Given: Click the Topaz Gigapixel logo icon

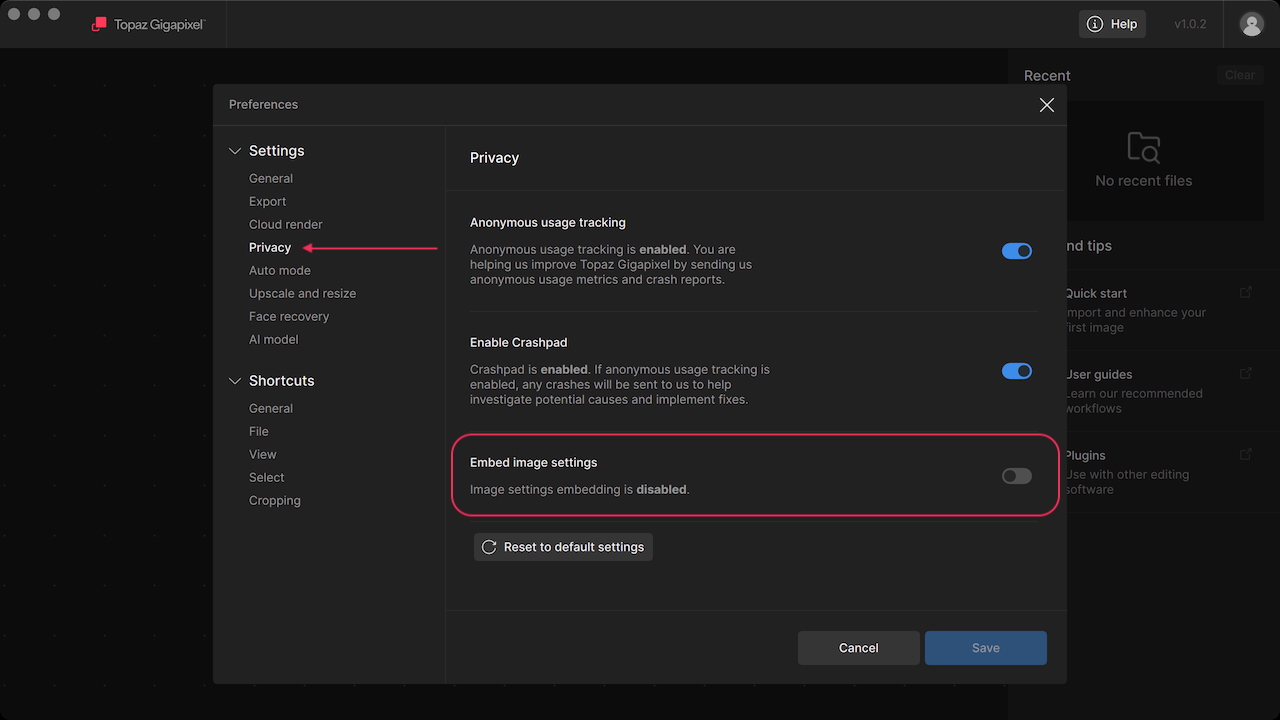Looking at the screenshot, I should (99, 24).
